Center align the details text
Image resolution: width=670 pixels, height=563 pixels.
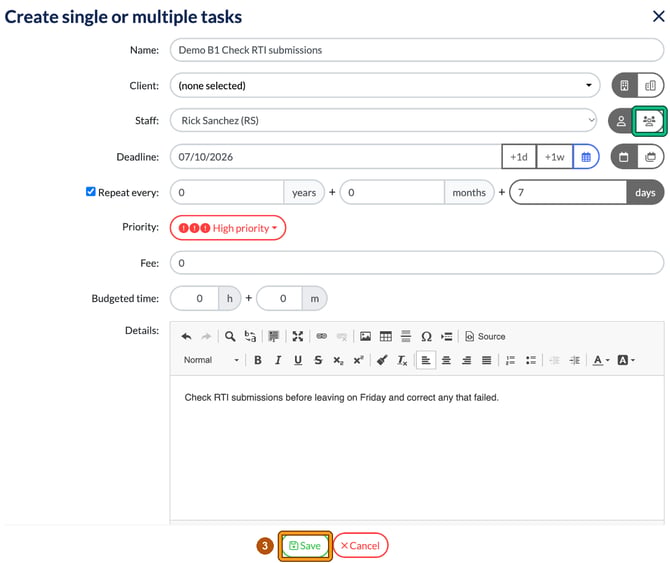click(x=446, y=360)
